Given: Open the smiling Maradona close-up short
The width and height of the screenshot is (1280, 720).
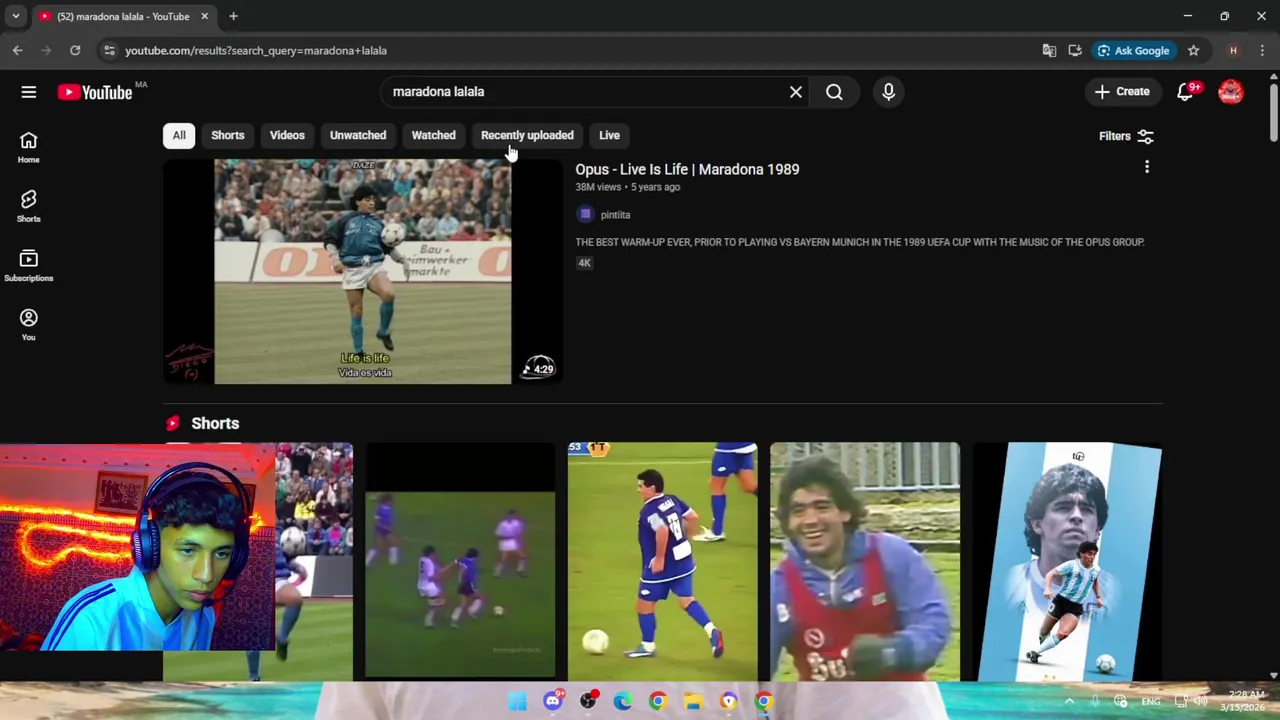Looking at the screenshot, I should coord(865,561).
